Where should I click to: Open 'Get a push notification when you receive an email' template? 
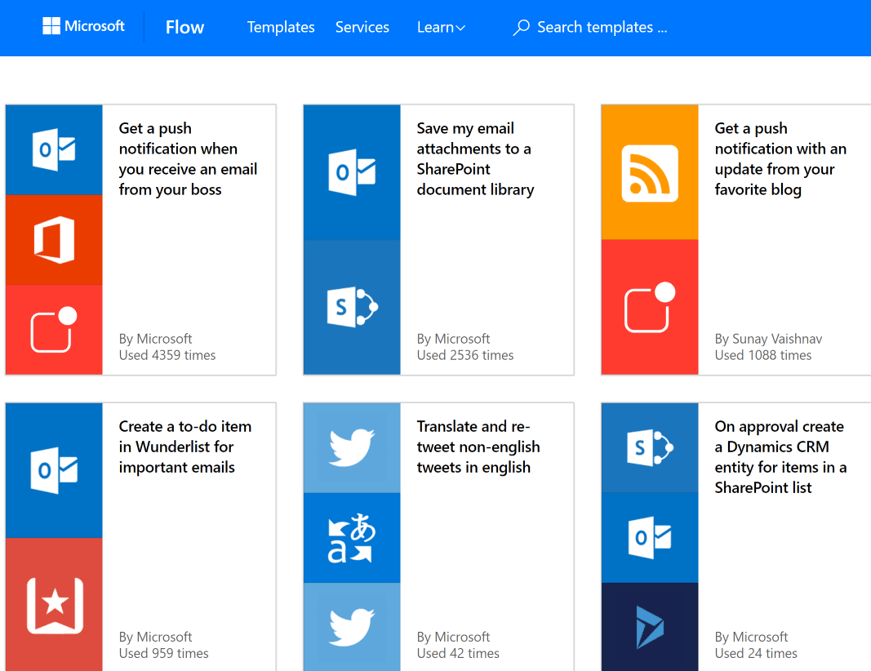tap(188, 159)
